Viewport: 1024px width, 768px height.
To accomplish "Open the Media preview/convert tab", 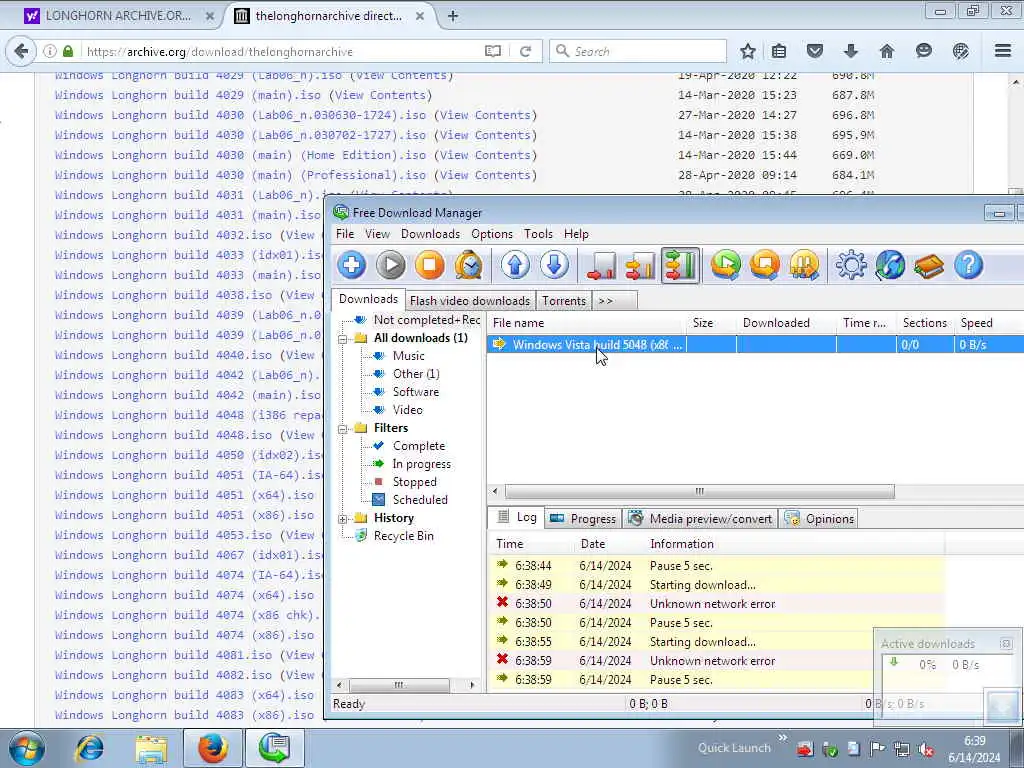I will [700, 519].
